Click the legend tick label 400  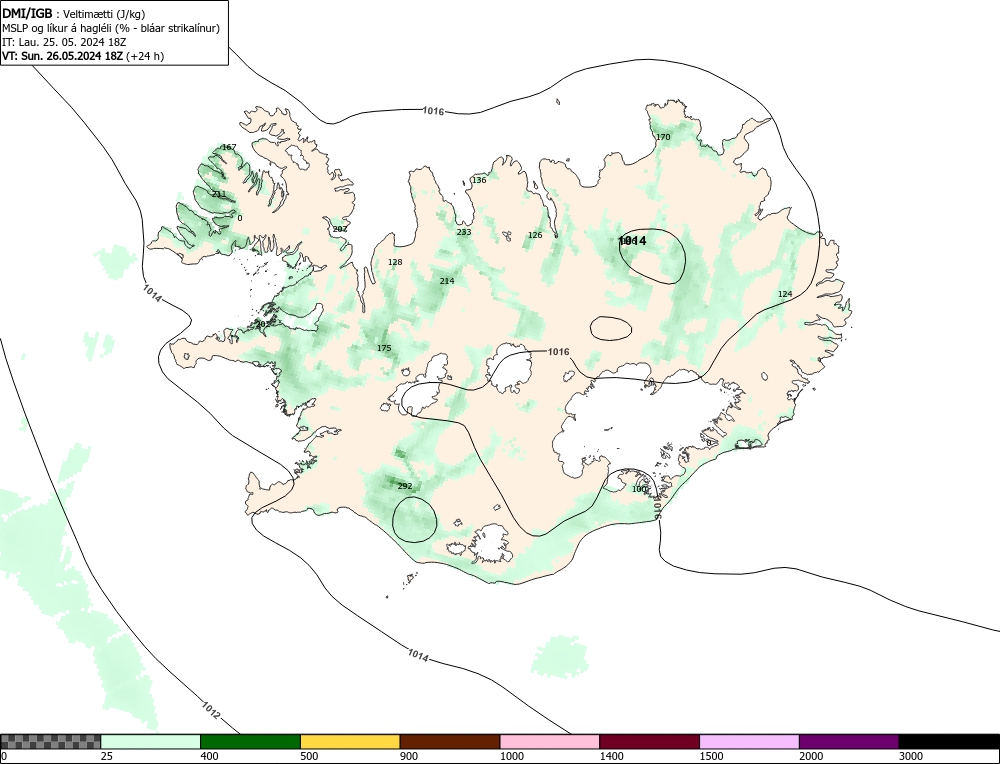(x=209, y=756)
